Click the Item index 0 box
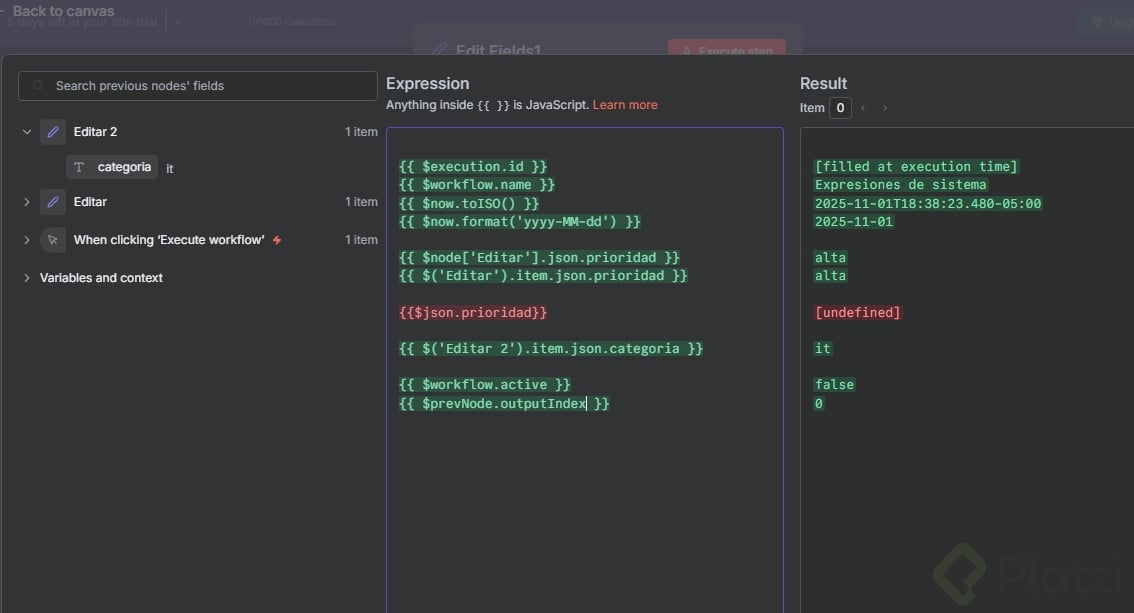Image resolution: width=1134 pixels, height=613 pixels. click(x=840, y=108)
